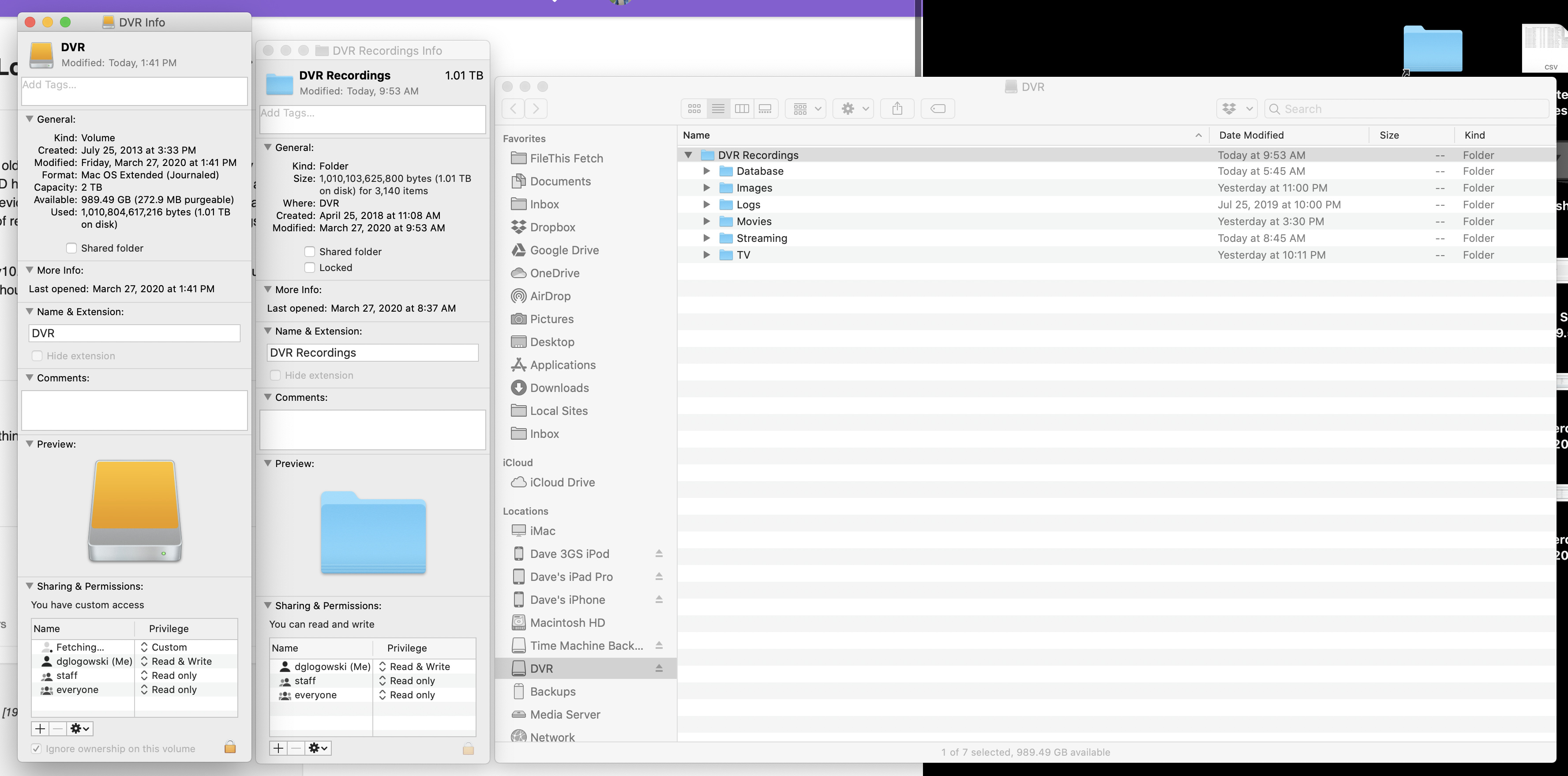Expand the Movies folder
This screenshot has height=776, width=1568.
pos(706,221)
